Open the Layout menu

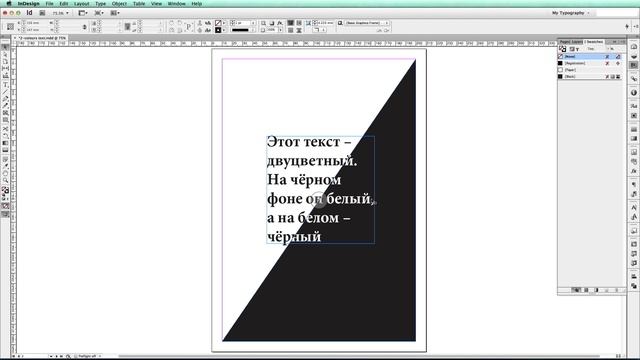pyautogui.click(x=82, y=4)
